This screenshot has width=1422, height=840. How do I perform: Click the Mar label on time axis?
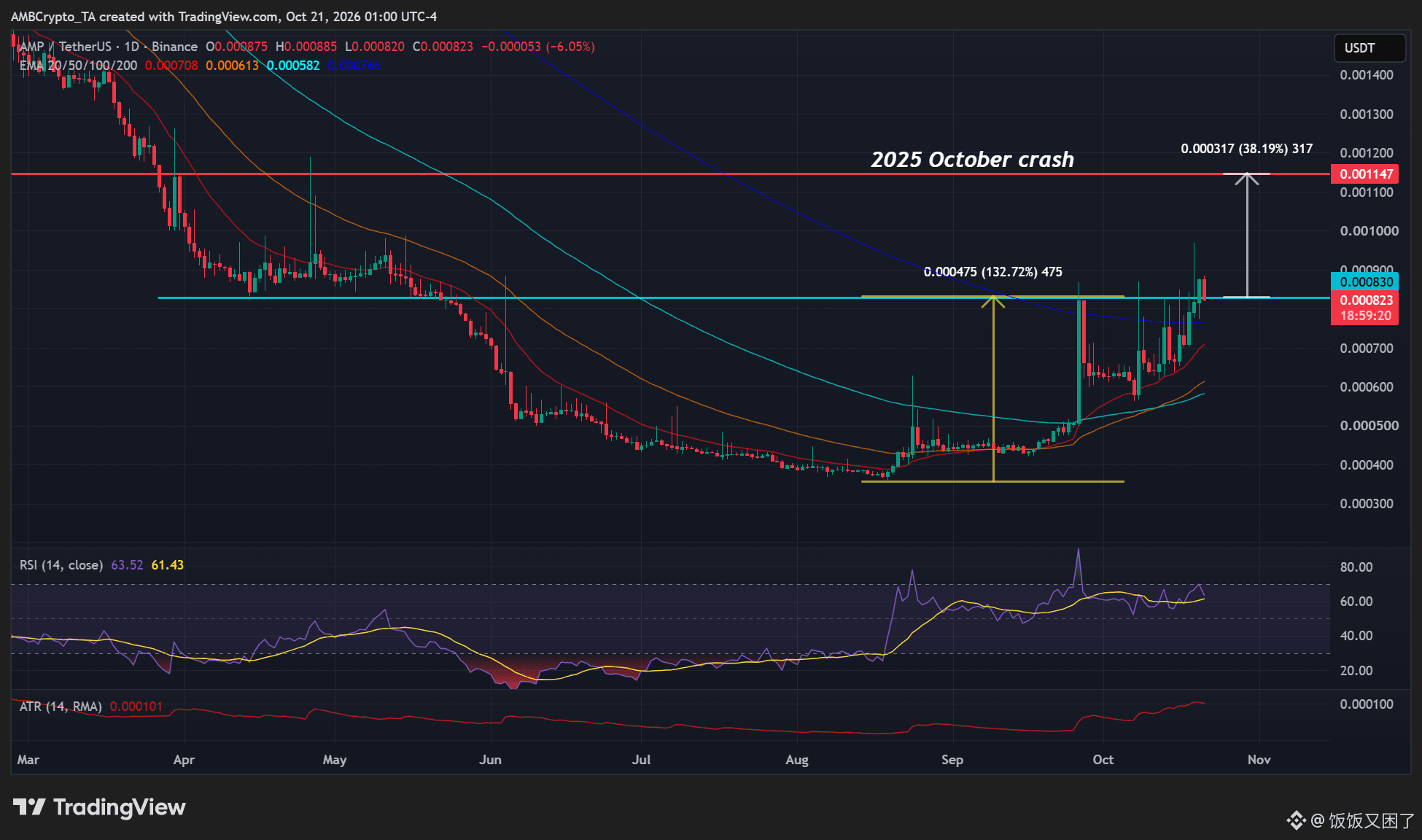pos(28,760)
